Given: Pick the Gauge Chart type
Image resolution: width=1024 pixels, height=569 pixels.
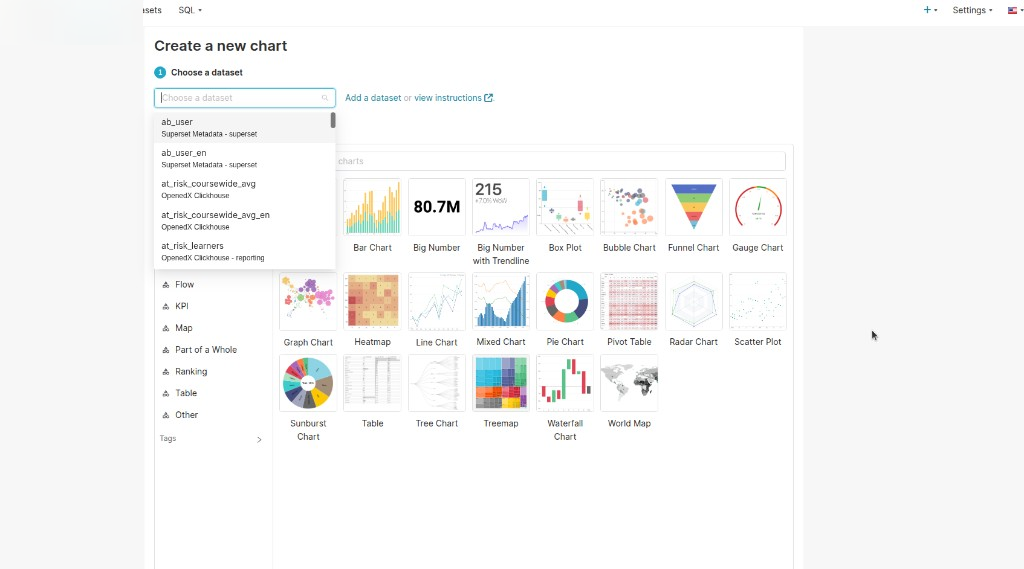Looking at the screenshot, I should 758,207.
